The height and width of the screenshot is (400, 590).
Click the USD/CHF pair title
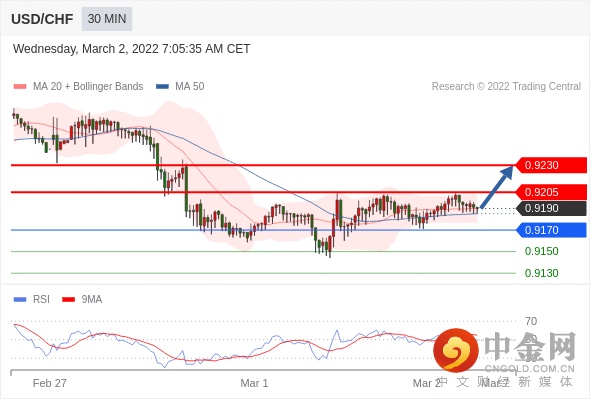click(42, 19)
